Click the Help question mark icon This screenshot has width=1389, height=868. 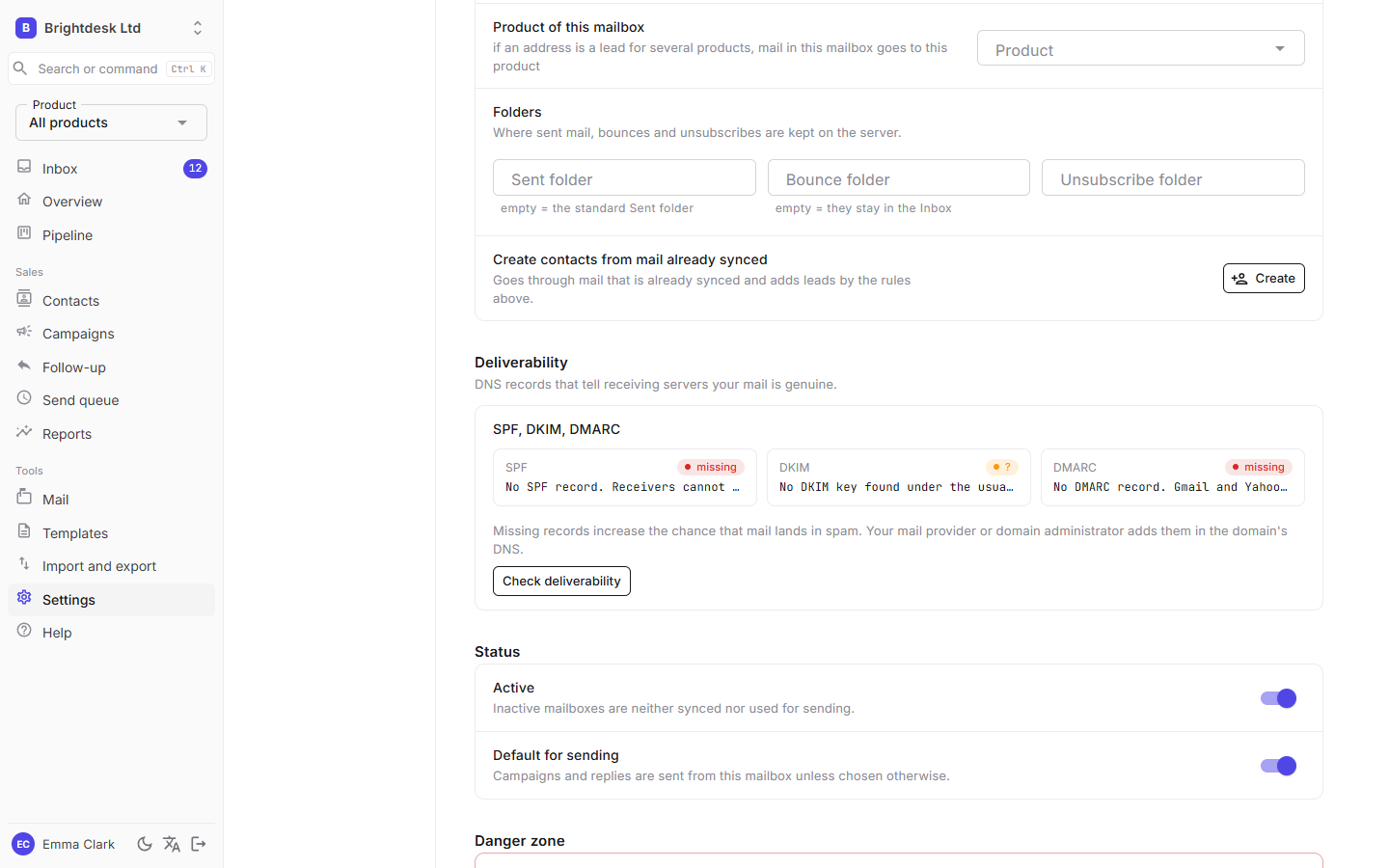pyautogui.click(x=24, y=631)
